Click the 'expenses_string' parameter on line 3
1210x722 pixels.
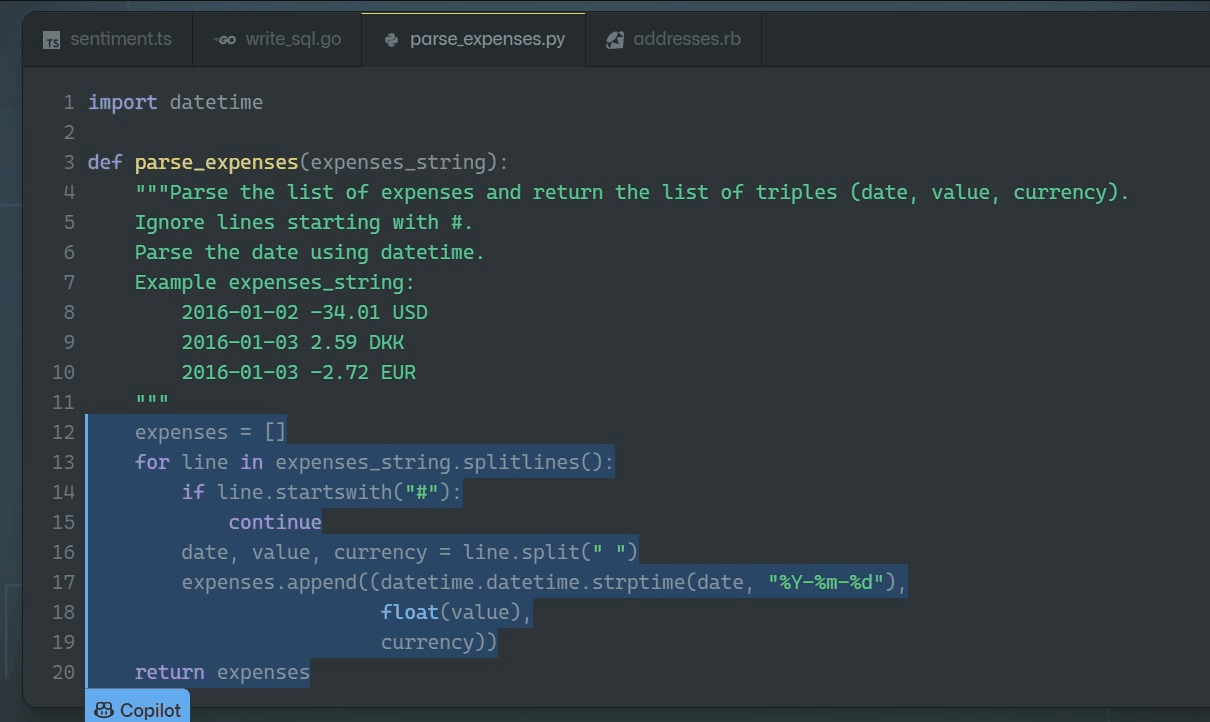(x=398, y=162)
